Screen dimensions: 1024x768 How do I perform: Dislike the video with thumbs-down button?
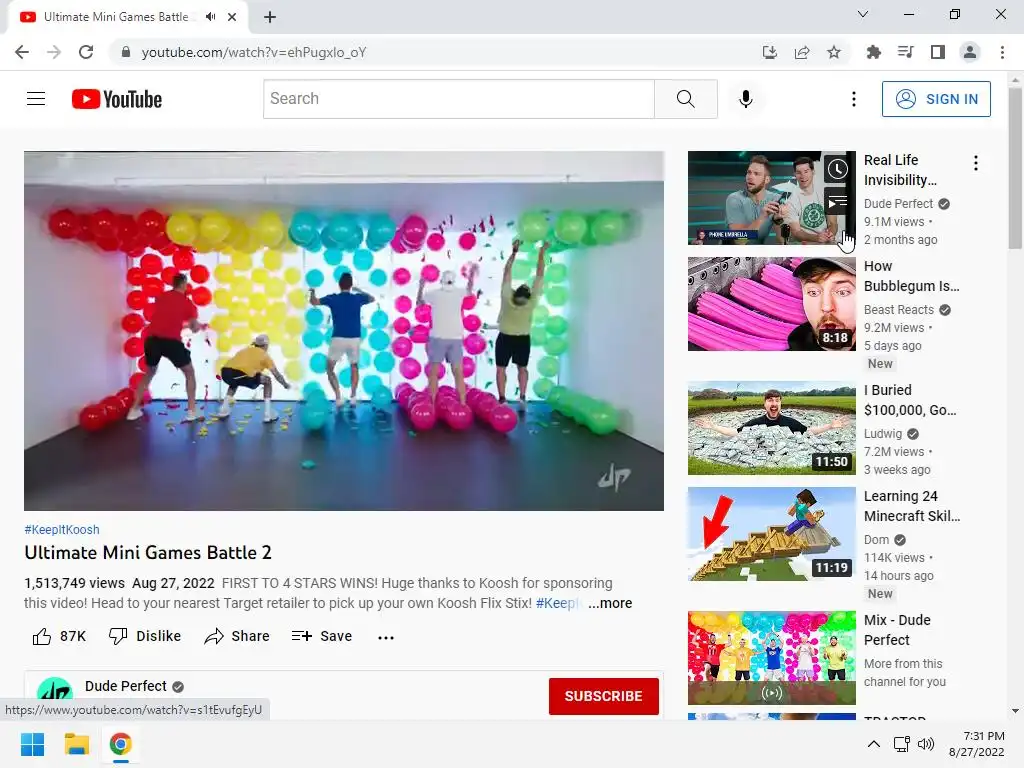click(145, 636)
